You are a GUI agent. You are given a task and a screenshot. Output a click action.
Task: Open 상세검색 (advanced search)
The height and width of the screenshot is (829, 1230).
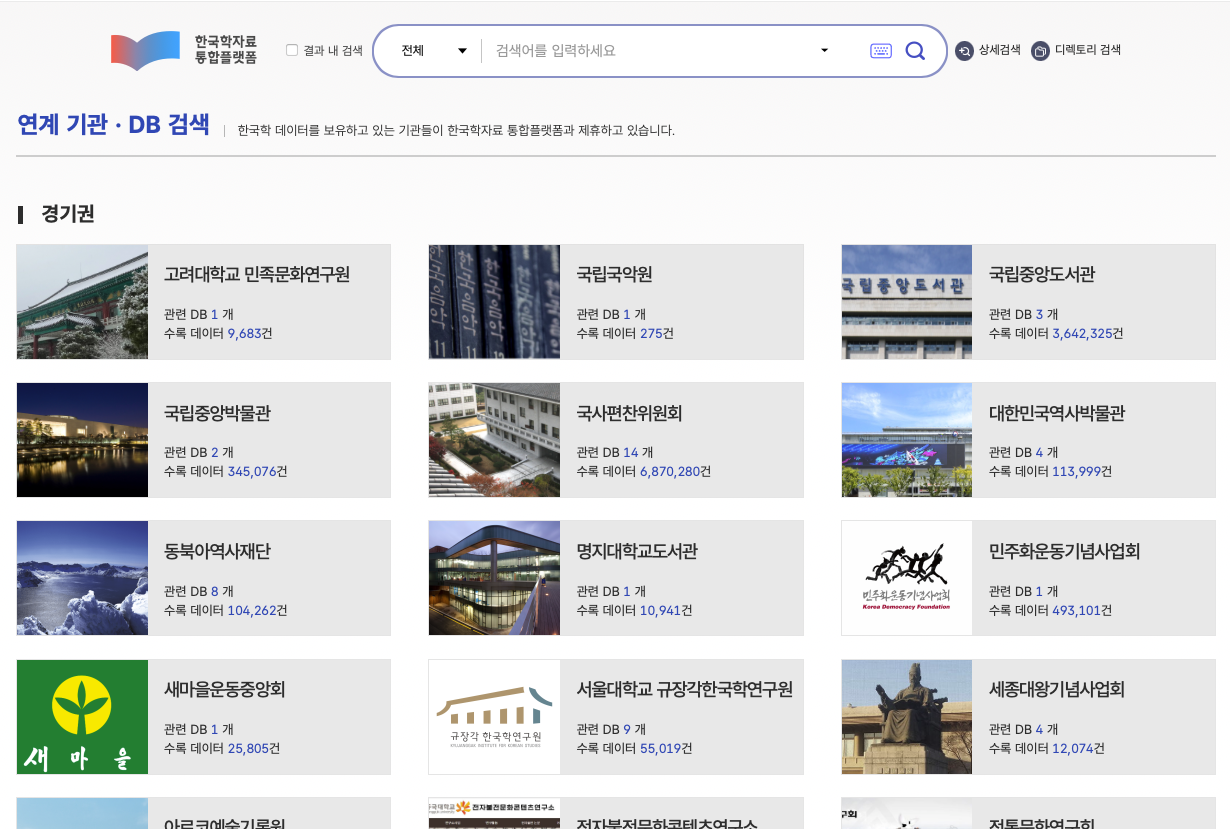pyautogui.click(x=988, y=50)
